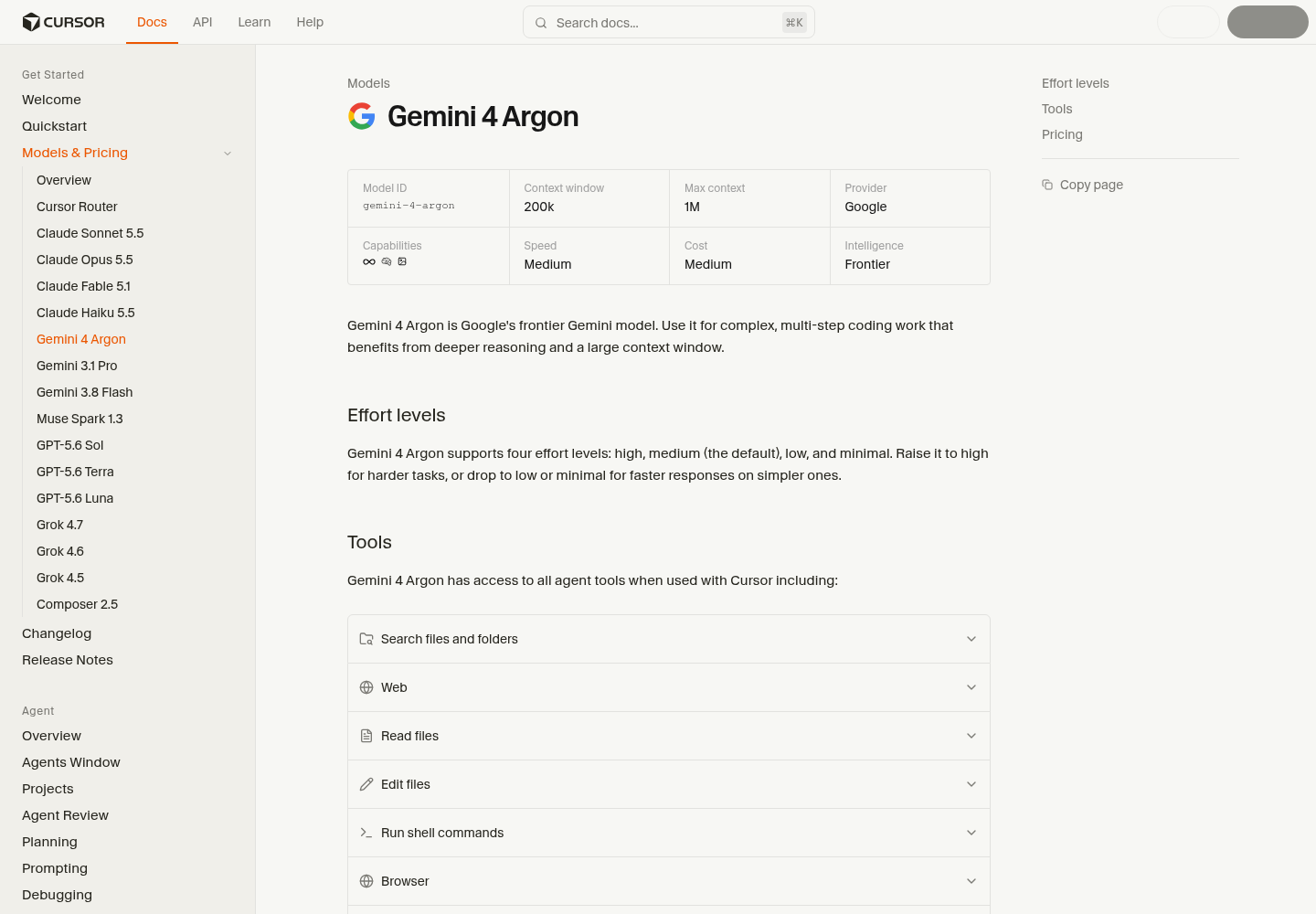
Task: Click the Cursor logo in header
Action: [x=63, y=22]
